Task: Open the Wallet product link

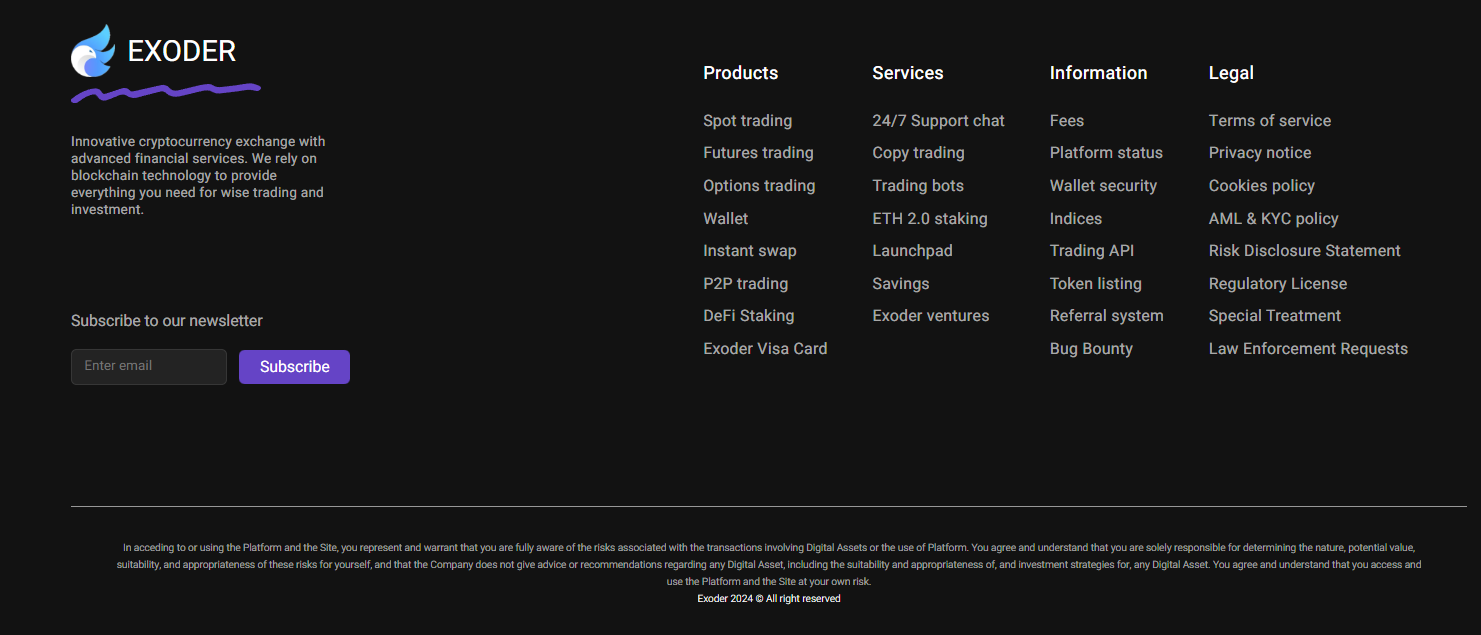Action: coord(725,219)
